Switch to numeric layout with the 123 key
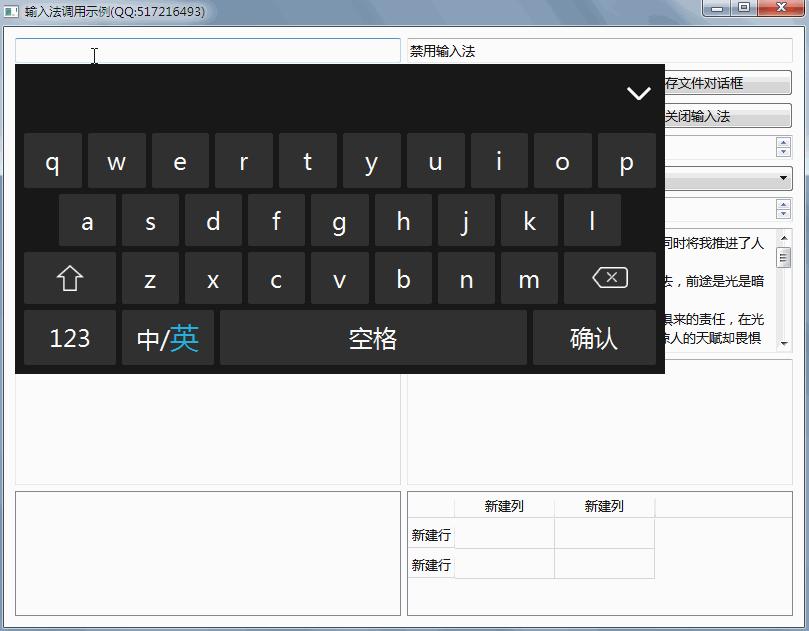809x631 pixels. click(69, 338)
